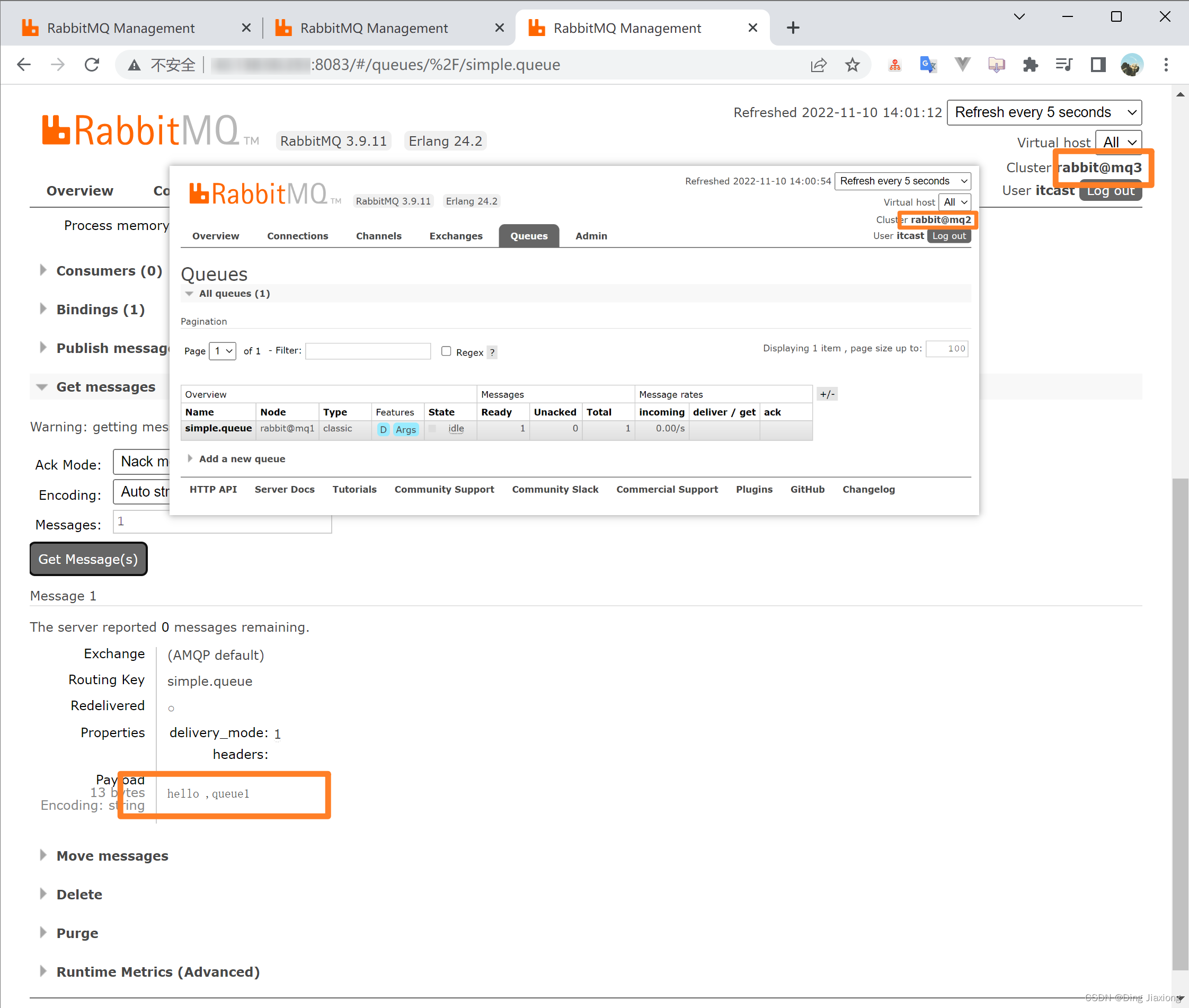Screen dimensions: 1189x1008
Task: Close the second RabbitMQ Management tab
Action: coord(499,28)
